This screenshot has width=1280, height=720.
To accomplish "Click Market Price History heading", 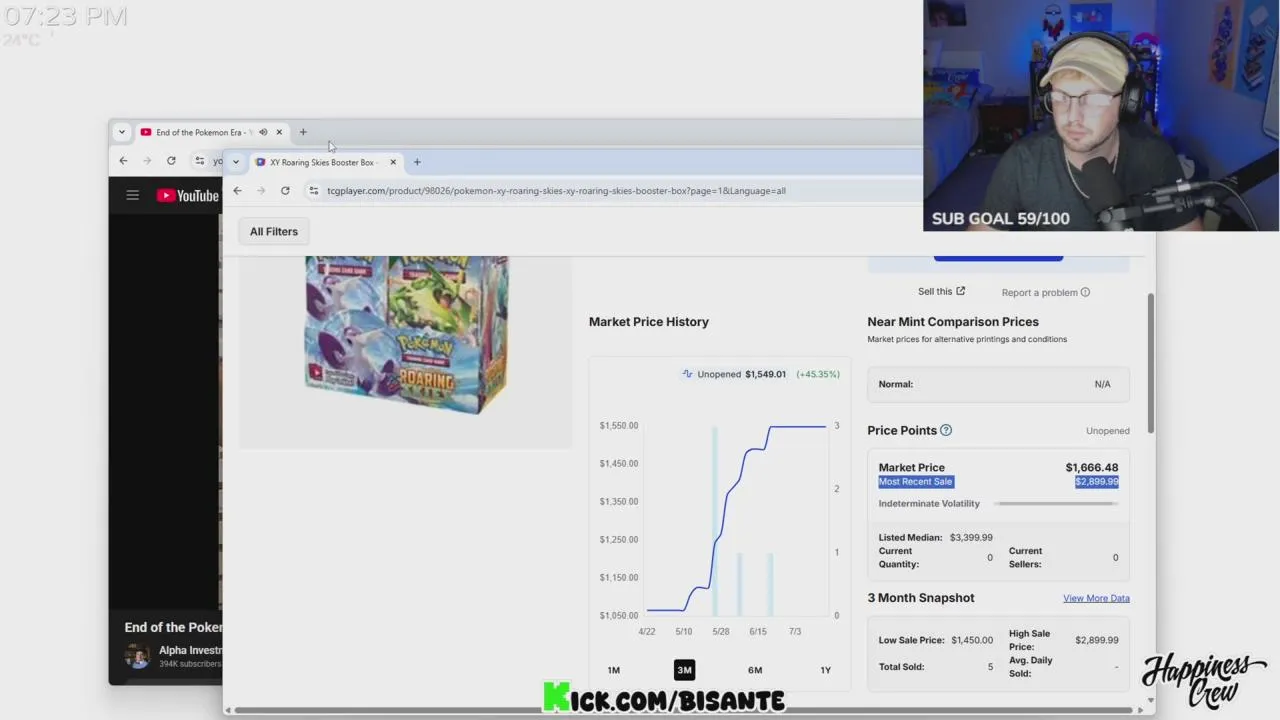I will point(649,322).
